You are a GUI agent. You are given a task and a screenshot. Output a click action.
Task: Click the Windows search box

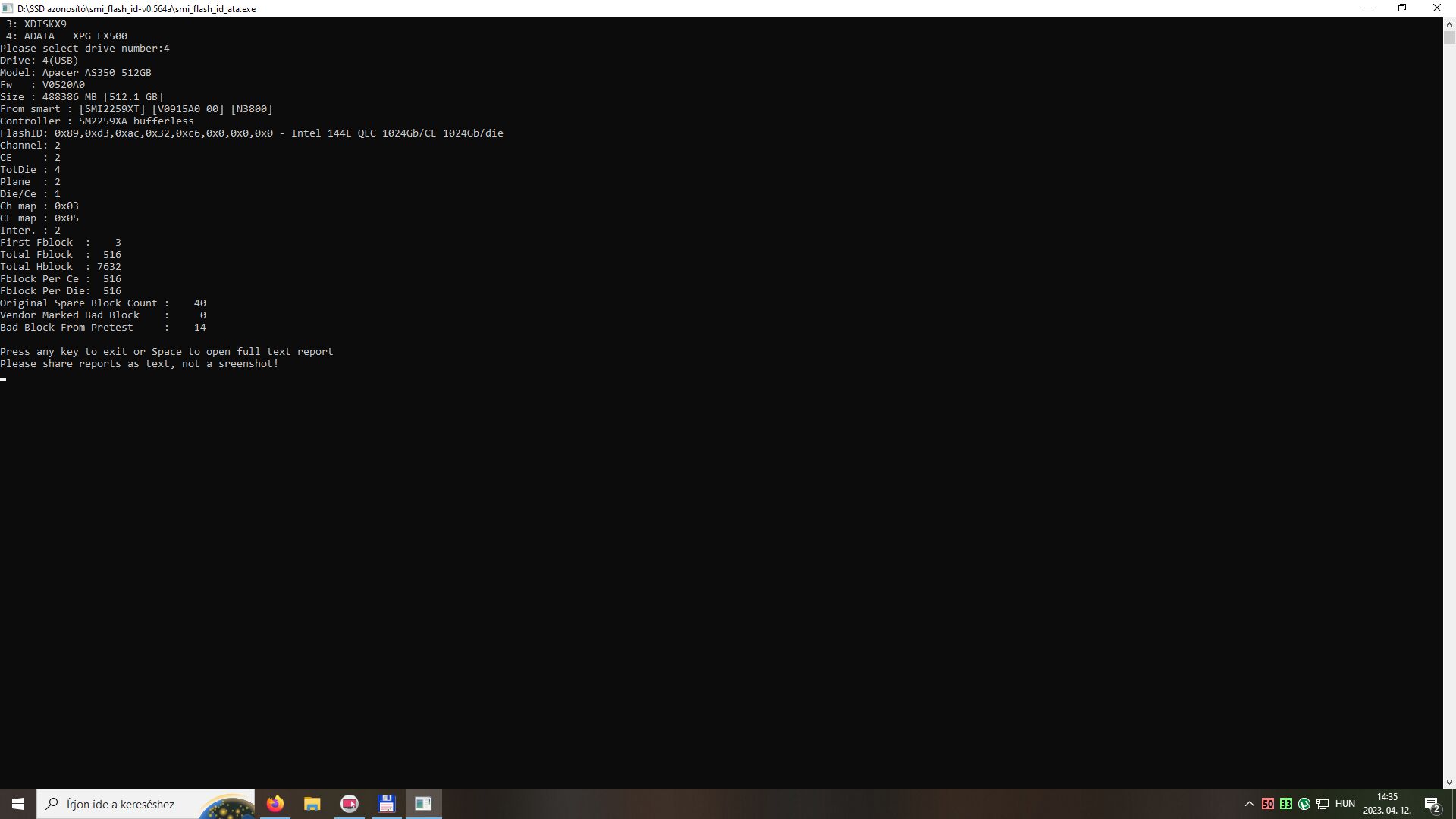(x=121, y=804)
